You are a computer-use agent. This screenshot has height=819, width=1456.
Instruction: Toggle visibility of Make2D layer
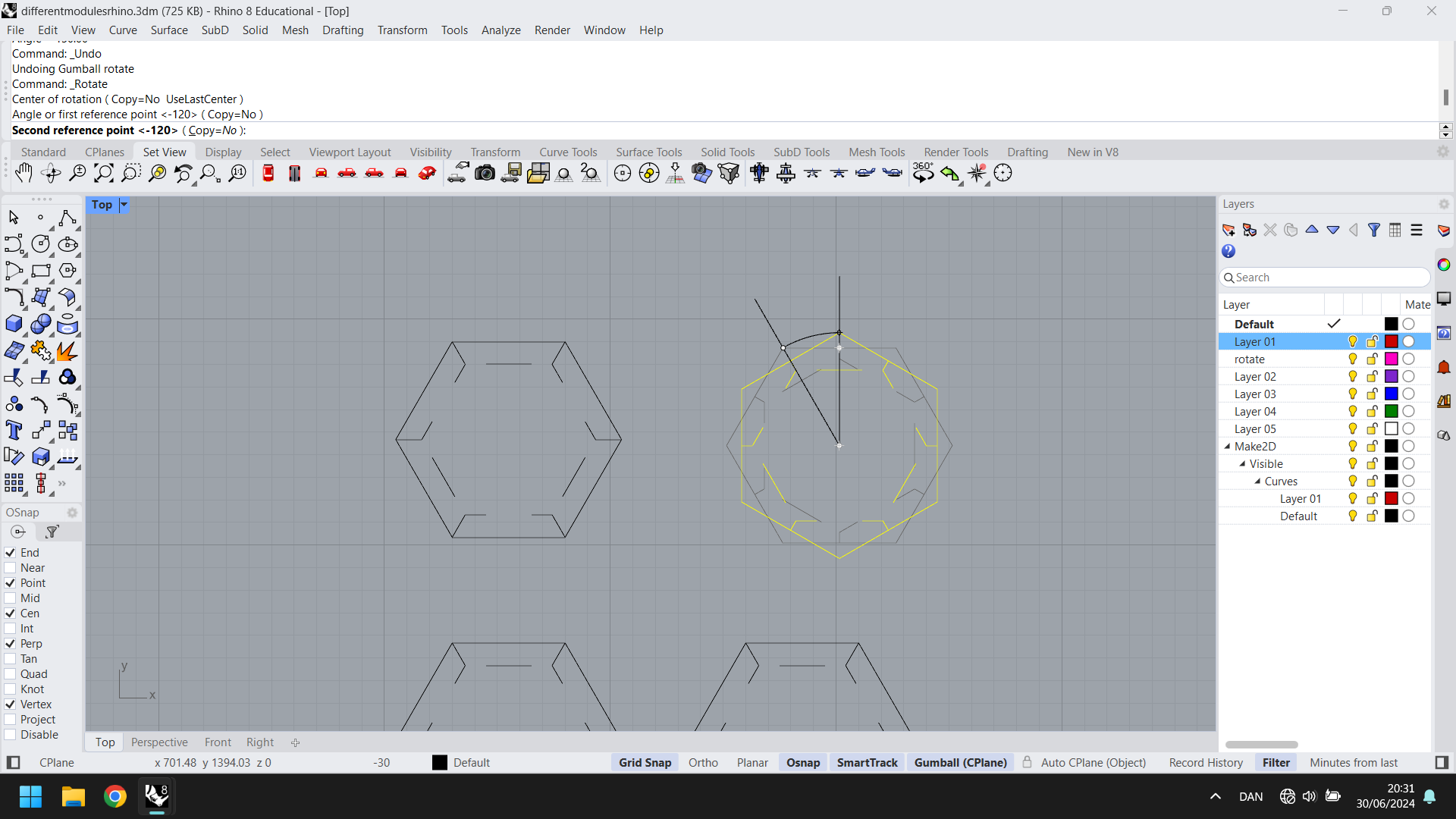click(x=1353, y=446)
